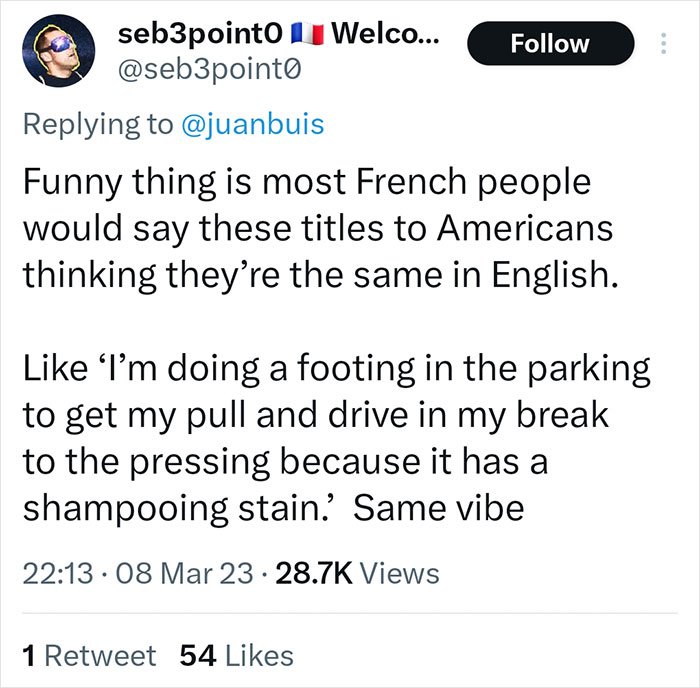
Task: Open the @juanbuis profile link
Action: point(253,124)
